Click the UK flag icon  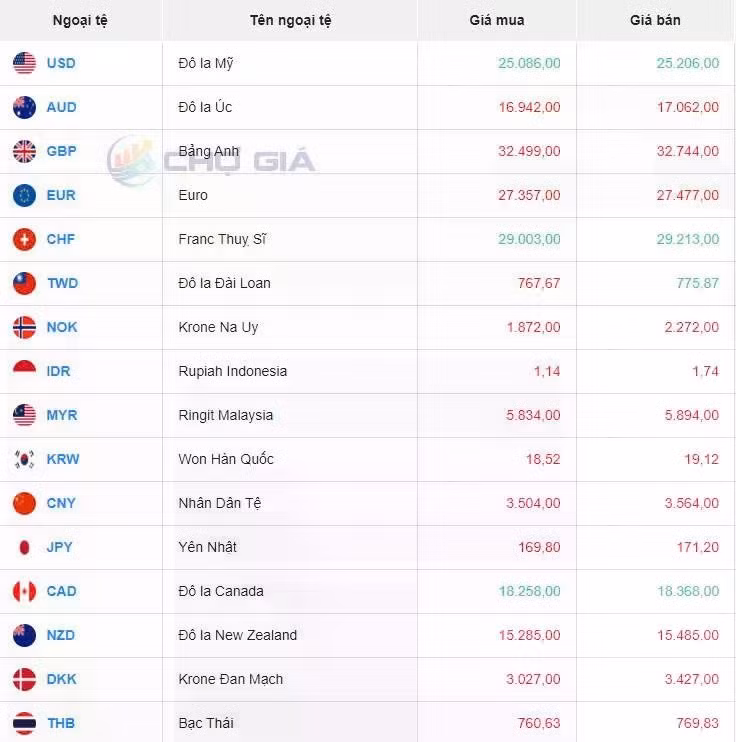[x=25, y=151]
